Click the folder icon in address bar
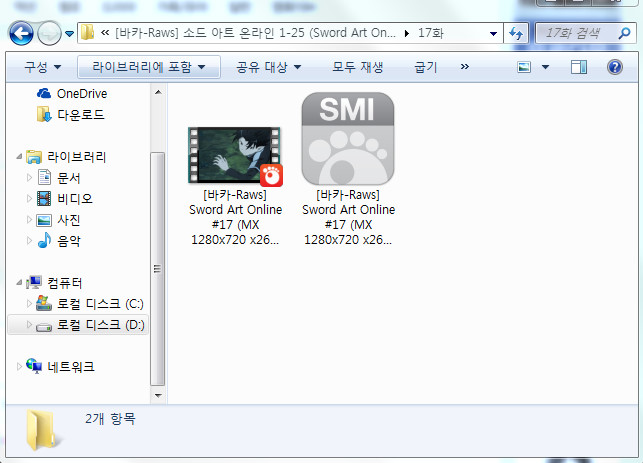This screenshot has width=643, height=463. tap(87, 33)
